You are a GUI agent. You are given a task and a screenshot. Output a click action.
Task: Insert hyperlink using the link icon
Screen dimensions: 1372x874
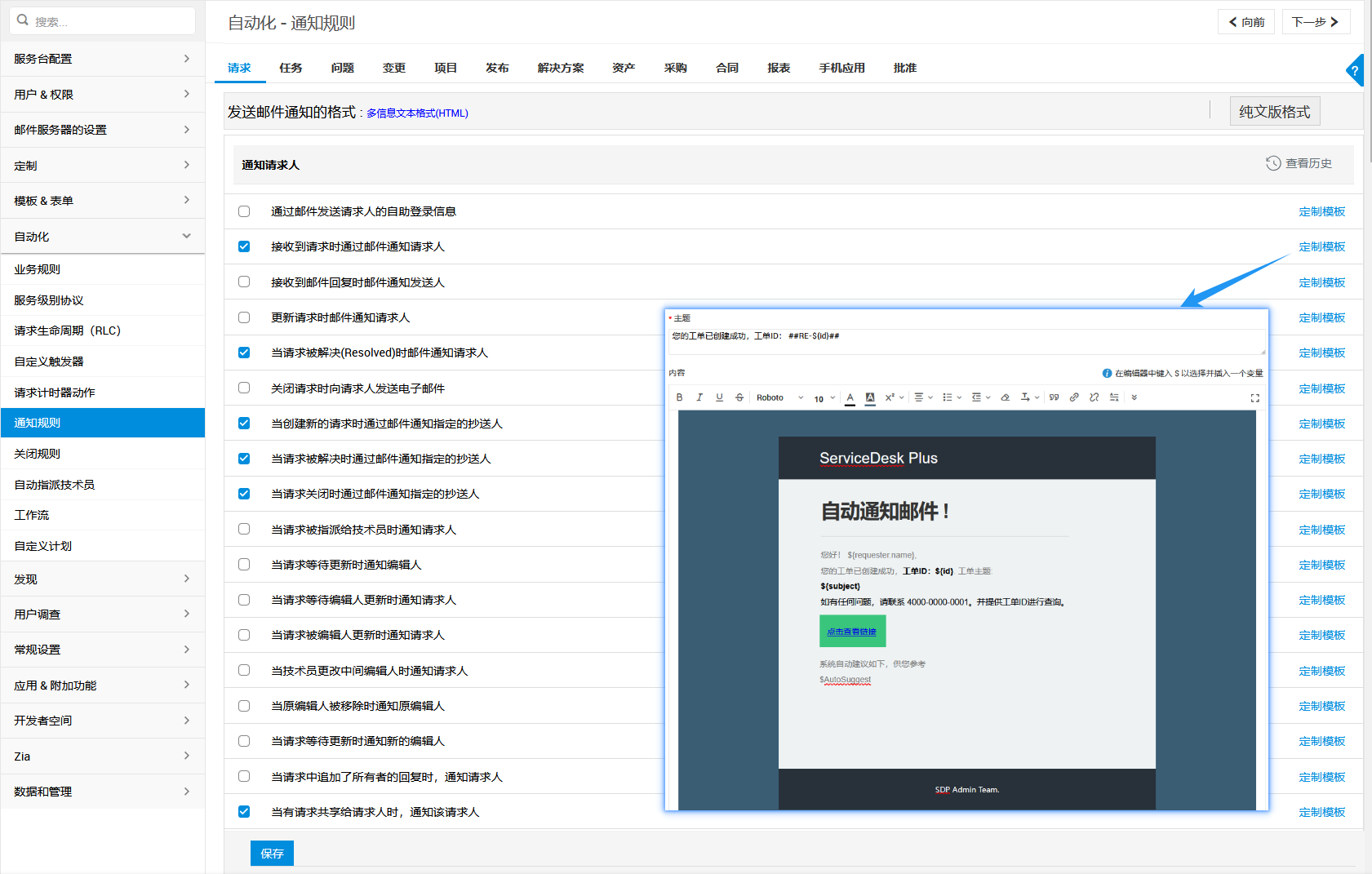pos(1074,397)
